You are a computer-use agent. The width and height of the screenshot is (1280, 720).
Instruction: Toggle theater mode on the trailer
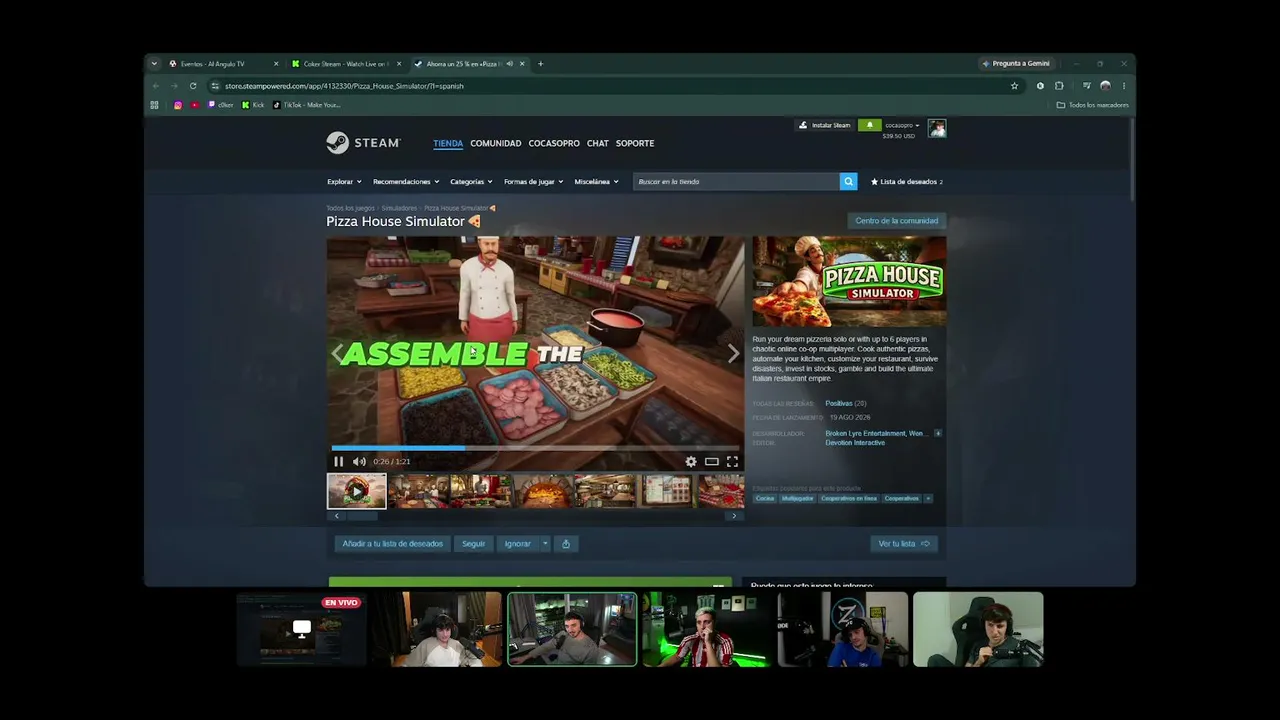pos(711,461)
